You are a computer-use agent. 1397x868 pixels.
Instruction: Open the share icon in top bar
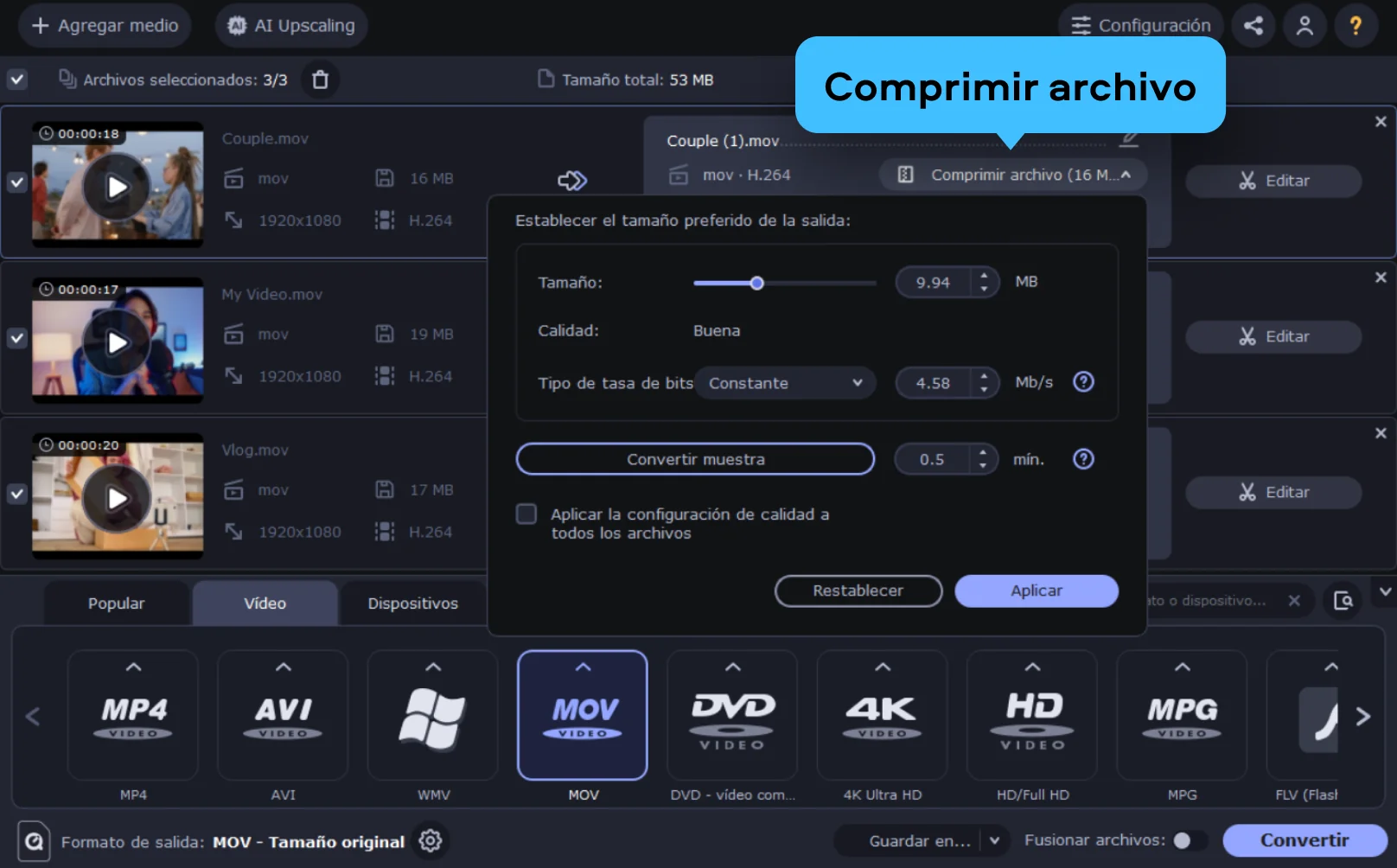(1253, 26)
